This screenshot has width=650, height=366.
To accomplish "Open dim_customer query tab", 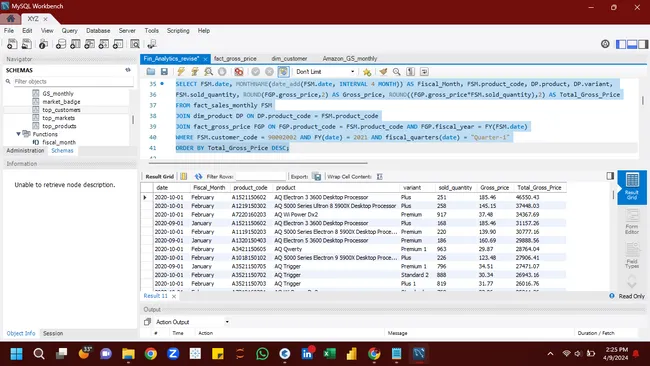I will [289, 59].
